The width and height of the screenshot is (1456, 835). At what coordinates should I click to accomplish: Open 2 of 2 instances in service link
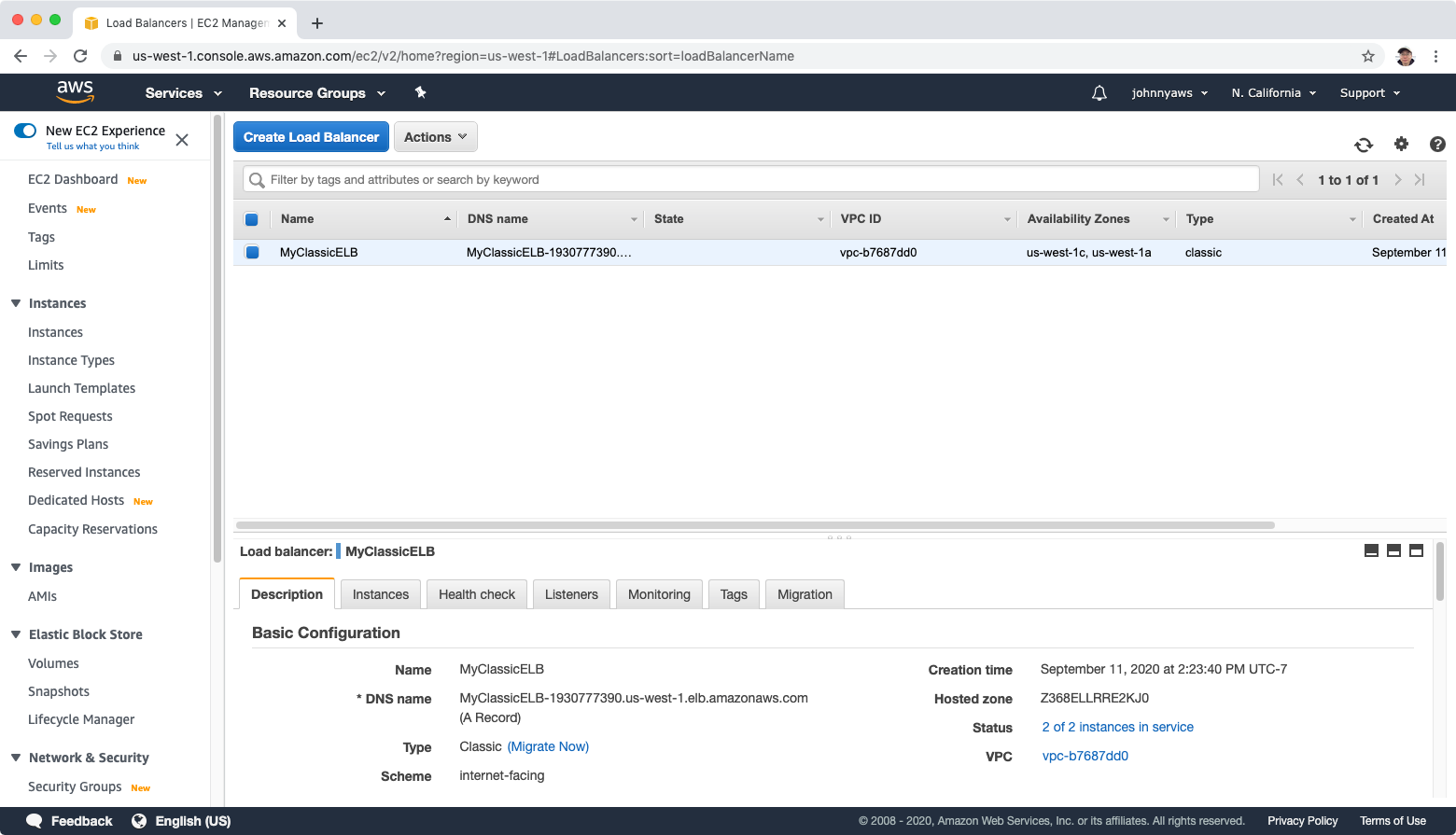(1117, 727)
